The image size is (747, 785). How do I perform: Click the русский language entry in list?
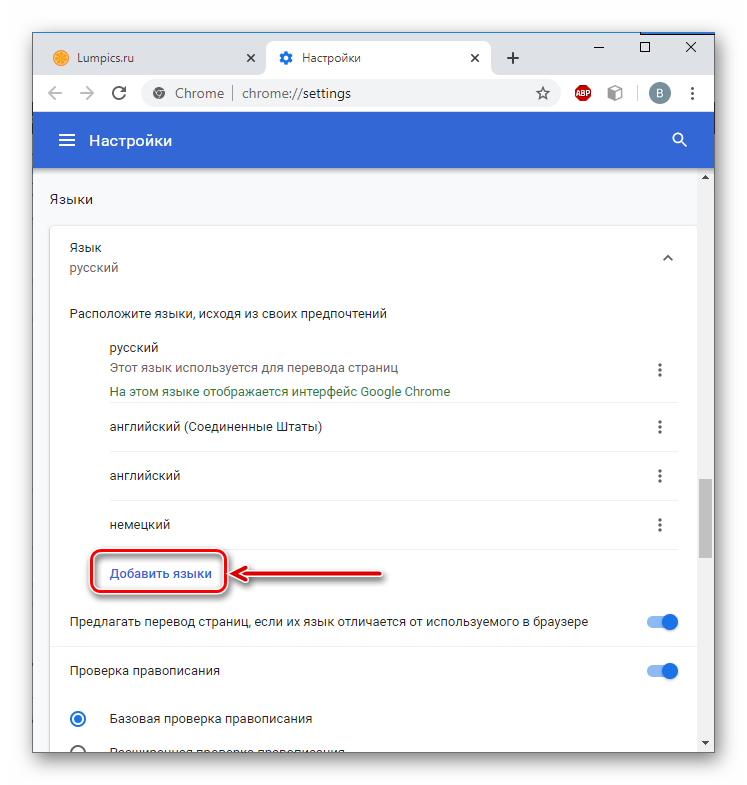[134, 347]
